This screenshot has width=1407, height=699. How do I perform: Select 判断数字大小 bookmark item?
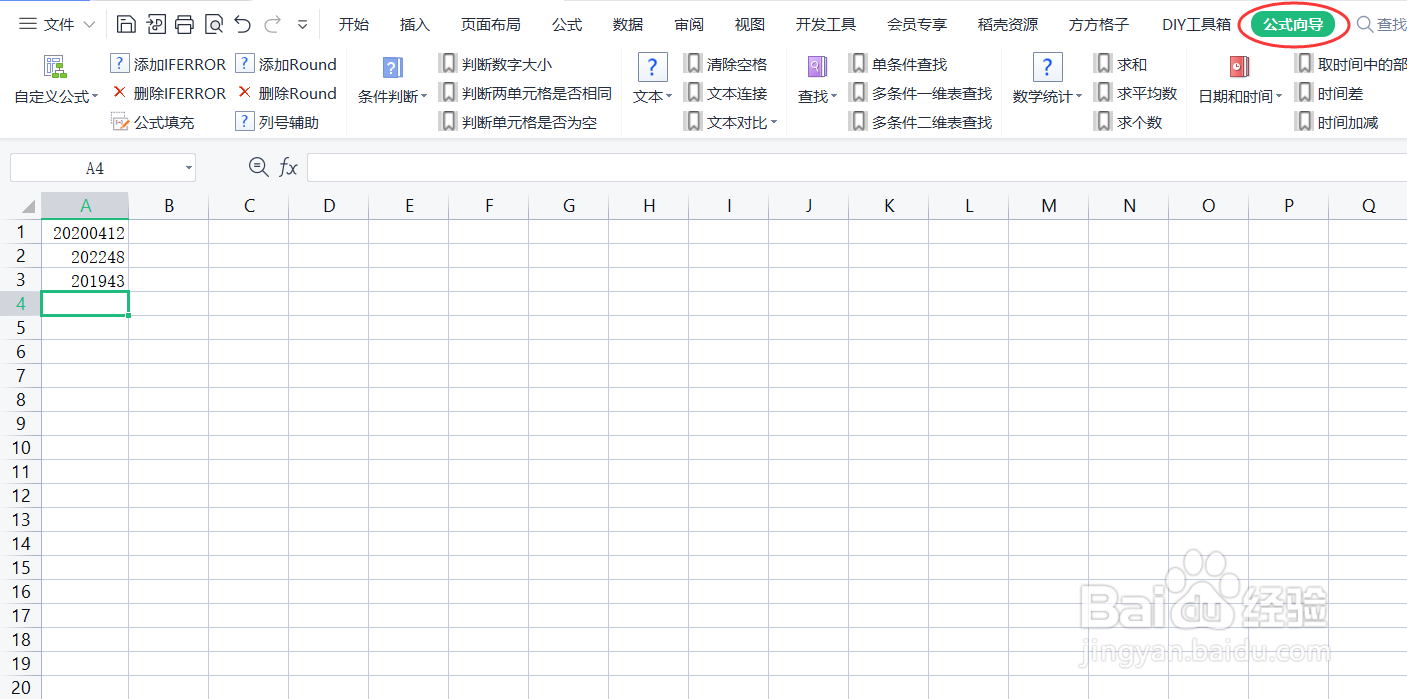[x=495, y=64]
